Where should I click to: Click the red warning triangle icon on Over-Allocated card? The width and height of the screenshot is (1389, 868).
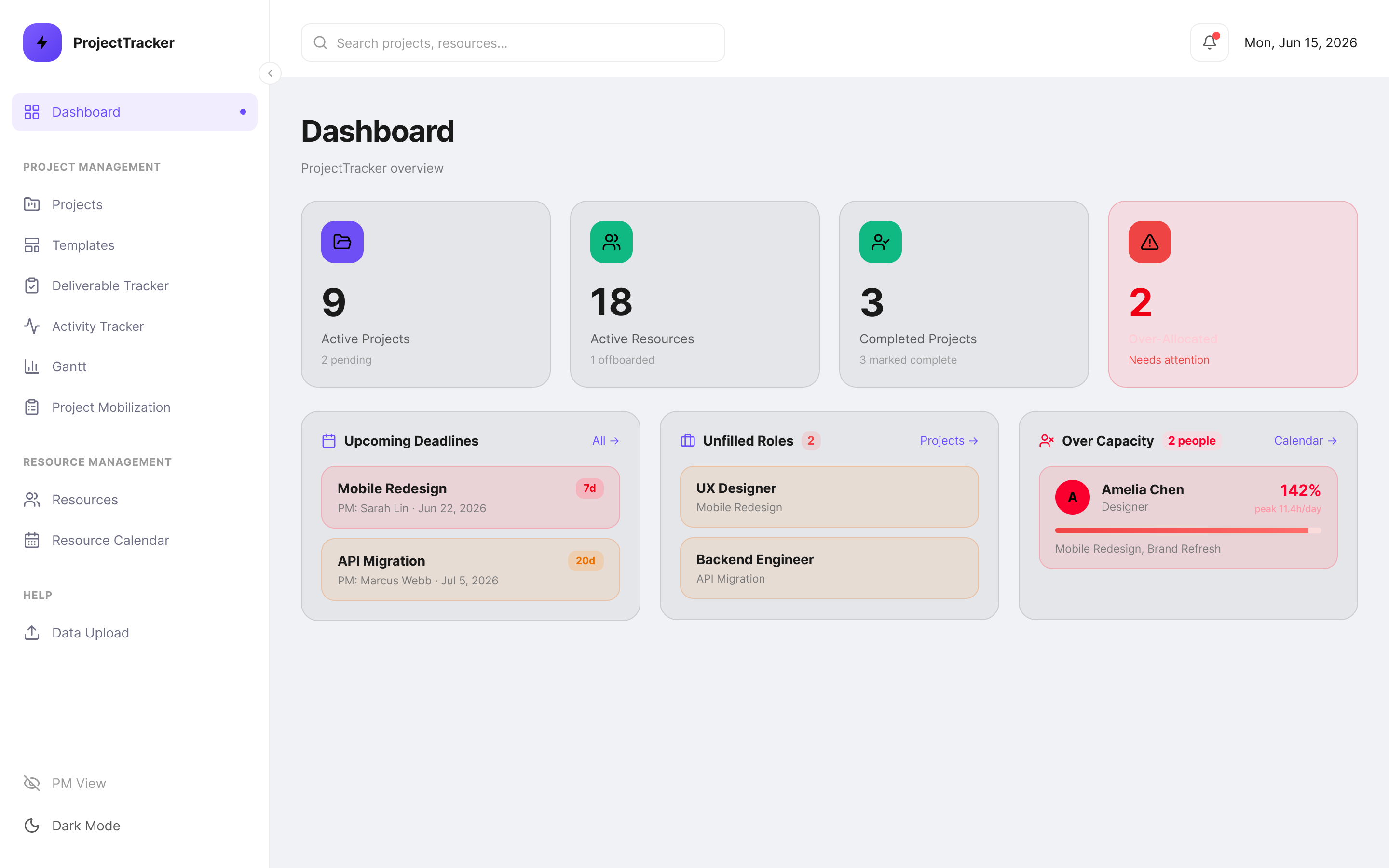tap(1150, 242)
